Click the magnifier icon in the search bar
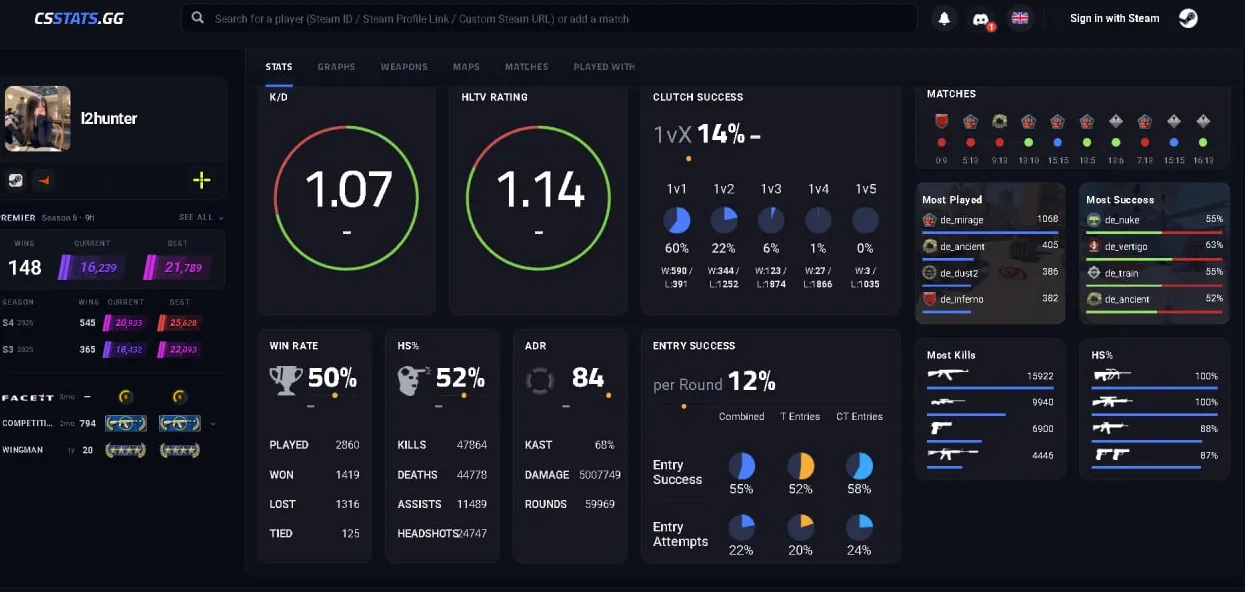Screen dimensions: 1245x592 [198, 18]
